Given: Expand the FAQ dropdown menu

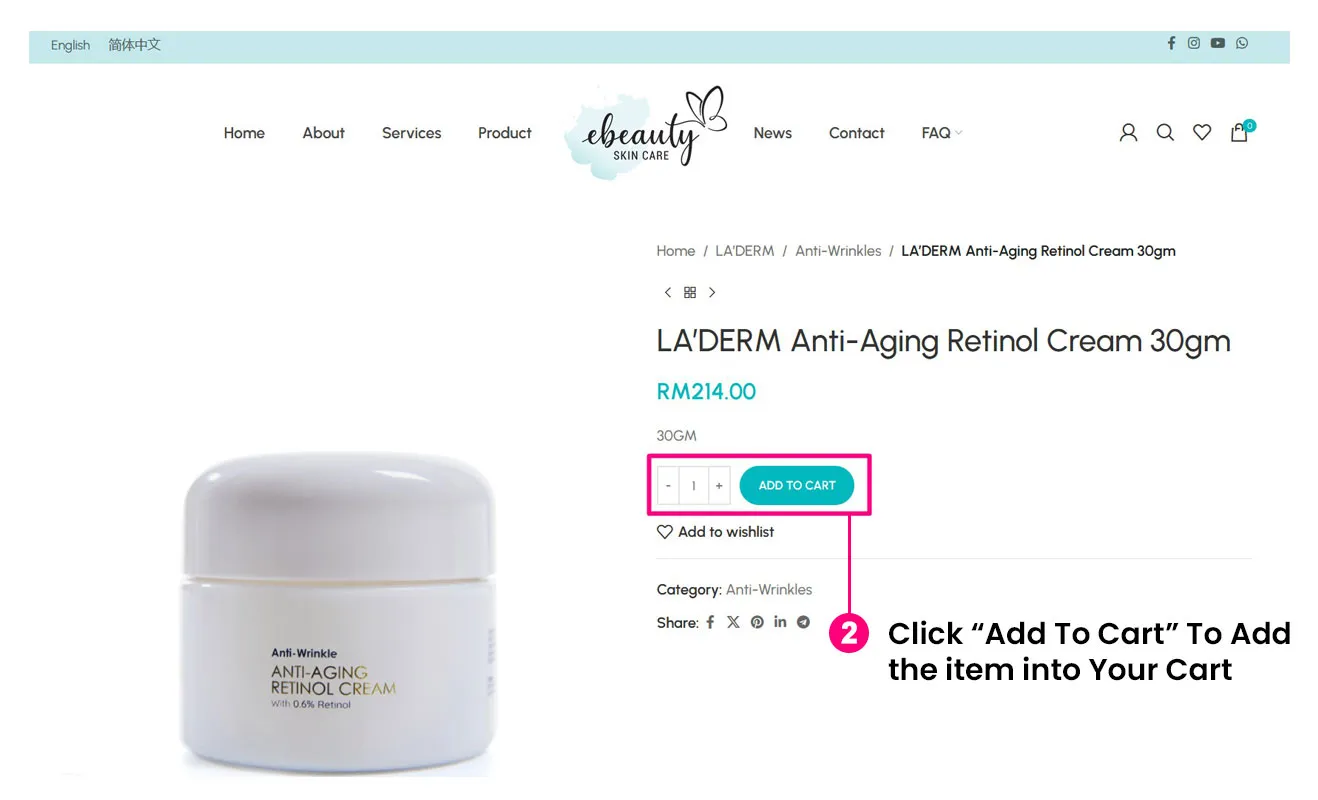Looking at the screenshot, I should (x=941, y=133).
